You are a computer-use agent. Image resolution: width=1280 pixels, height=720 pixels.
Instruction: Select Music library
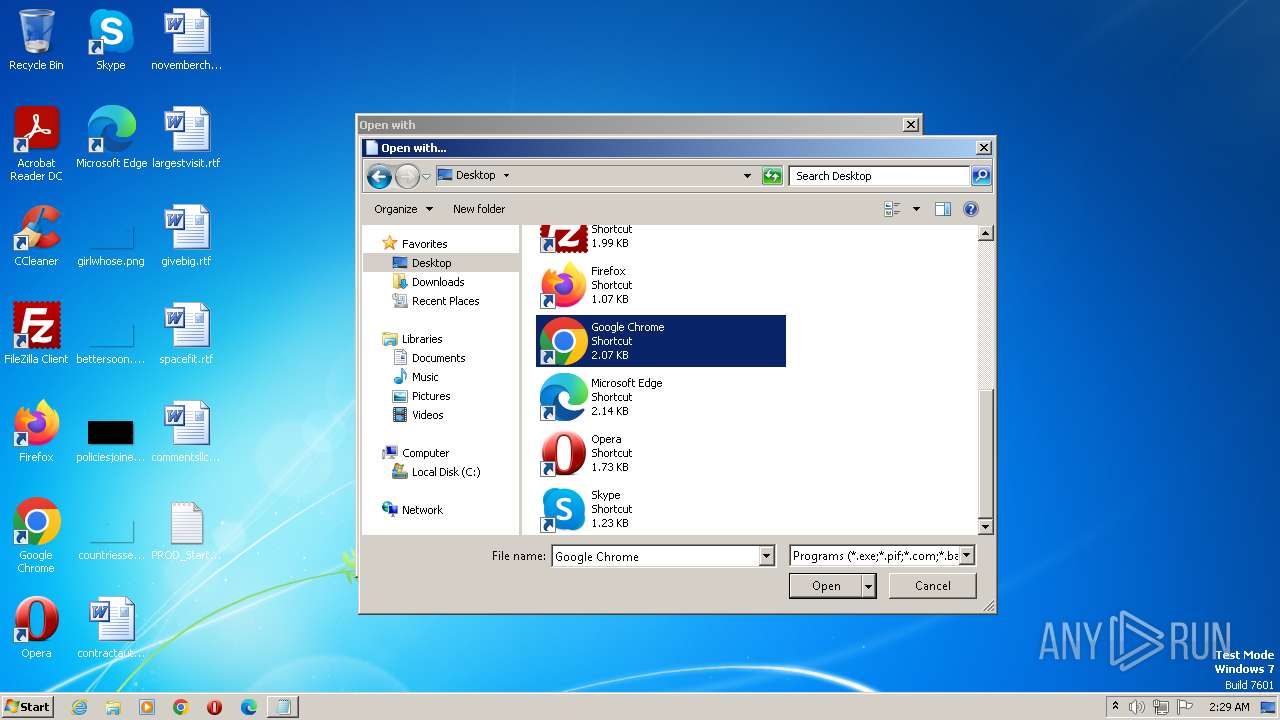click(x=425, y=377)
